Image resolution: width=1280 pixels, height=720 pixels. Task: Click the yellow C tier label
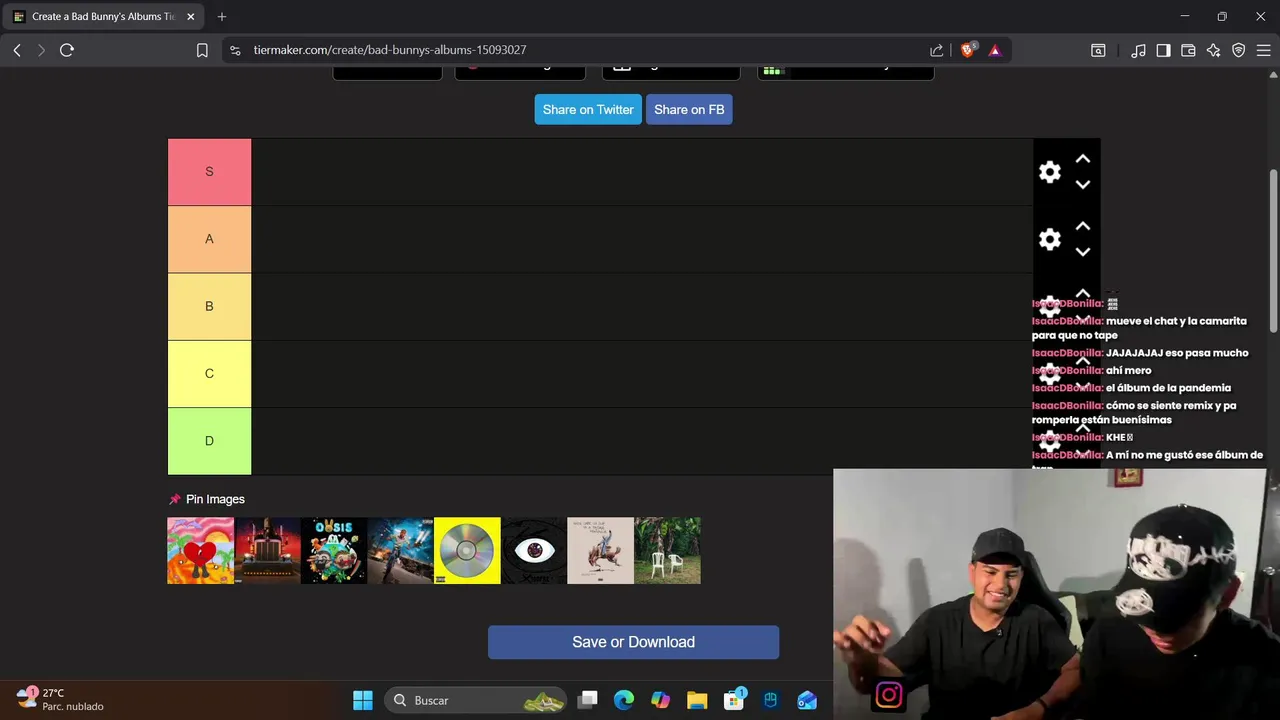[209, 373]
